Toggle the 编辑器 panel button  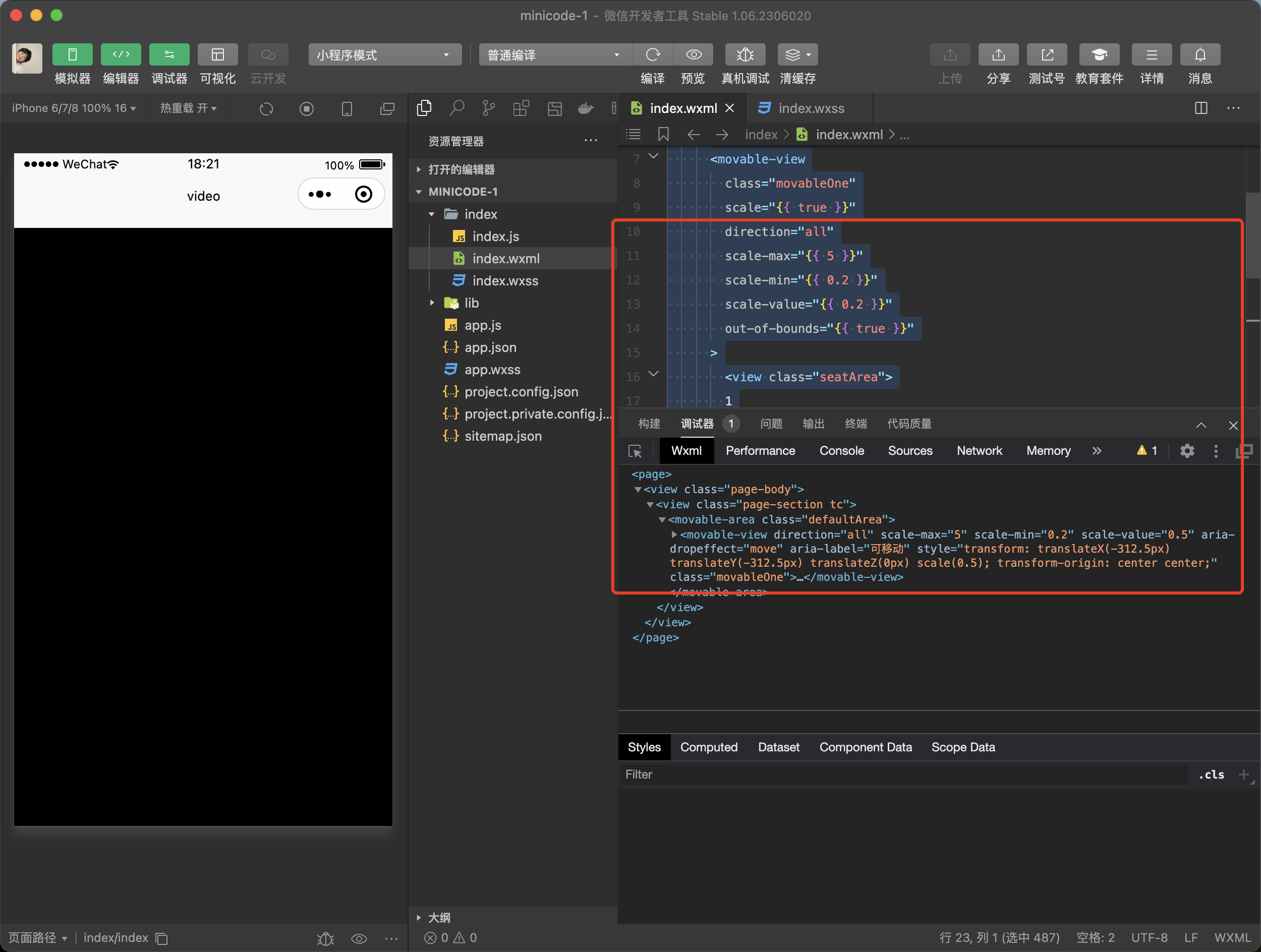tap(121, 54)
